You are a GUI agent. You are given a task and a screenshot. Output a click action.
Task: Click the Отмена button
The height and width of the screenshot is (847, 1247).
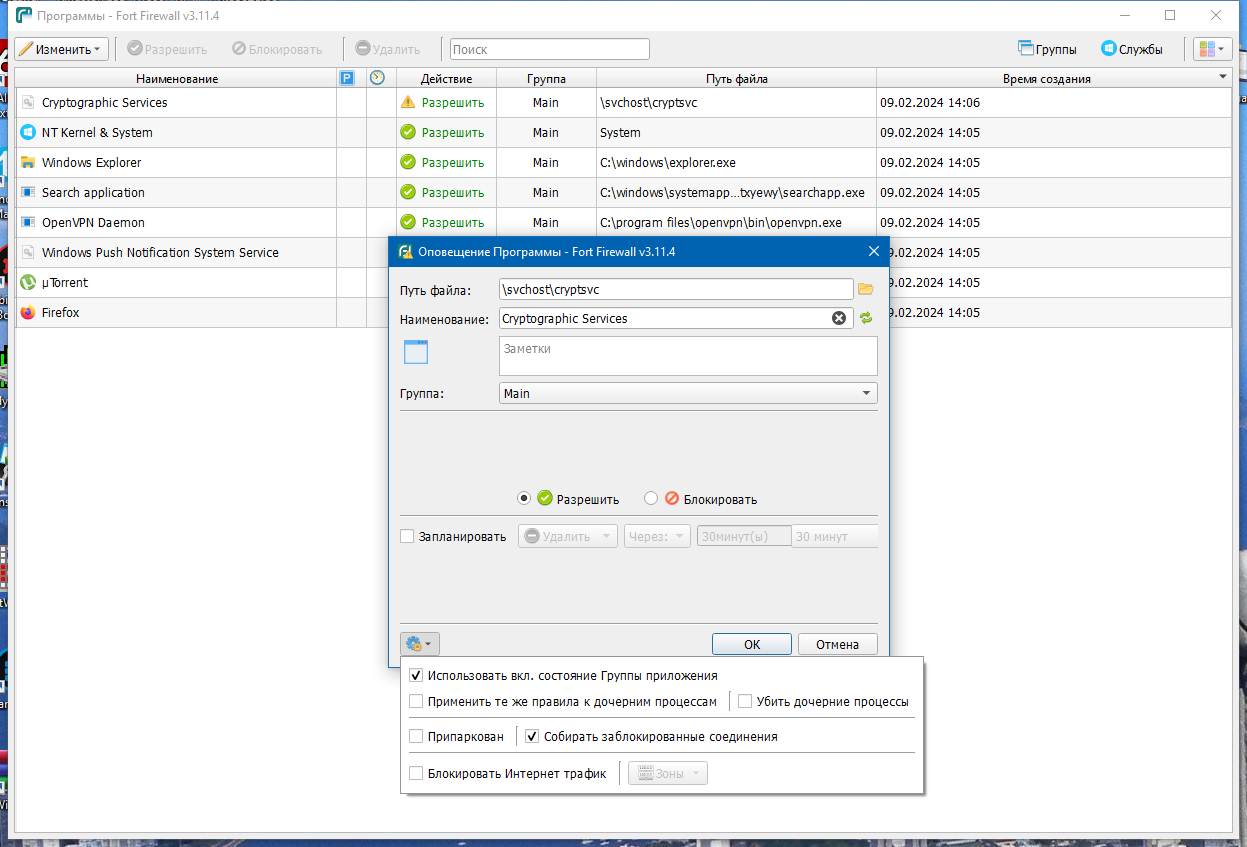(x=837, y=644)
